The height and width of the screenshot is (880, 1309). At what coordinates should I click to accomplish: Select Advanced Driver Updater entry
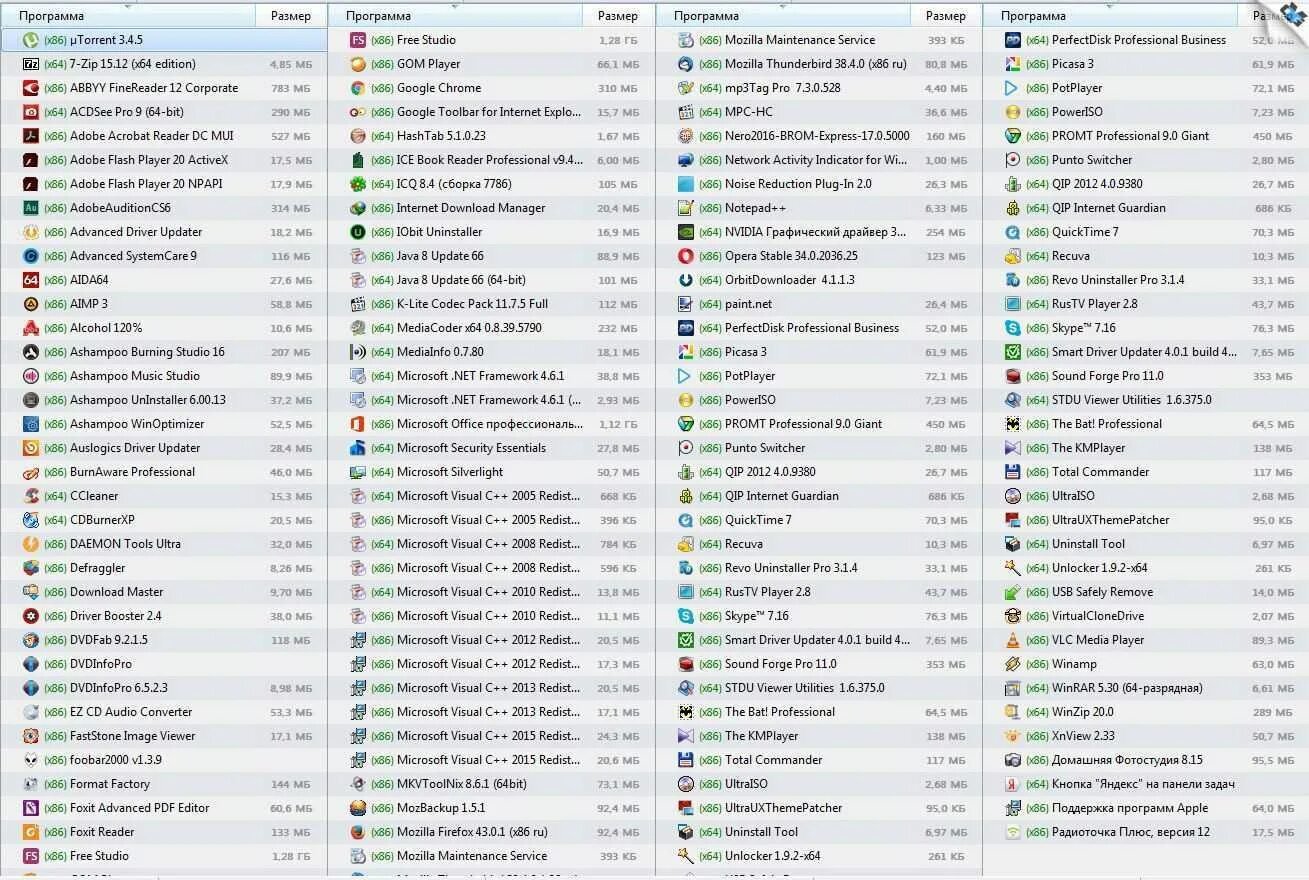click(x=164, y=232)
